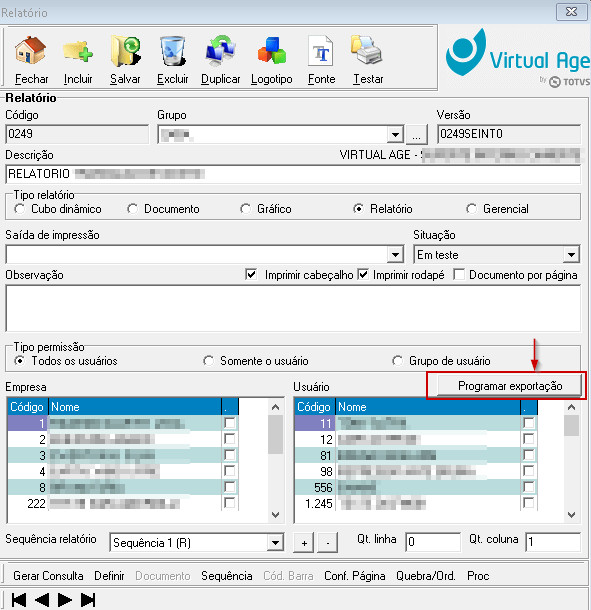Click the Empresa list scrollbar thumb

(x=275, y=434)
